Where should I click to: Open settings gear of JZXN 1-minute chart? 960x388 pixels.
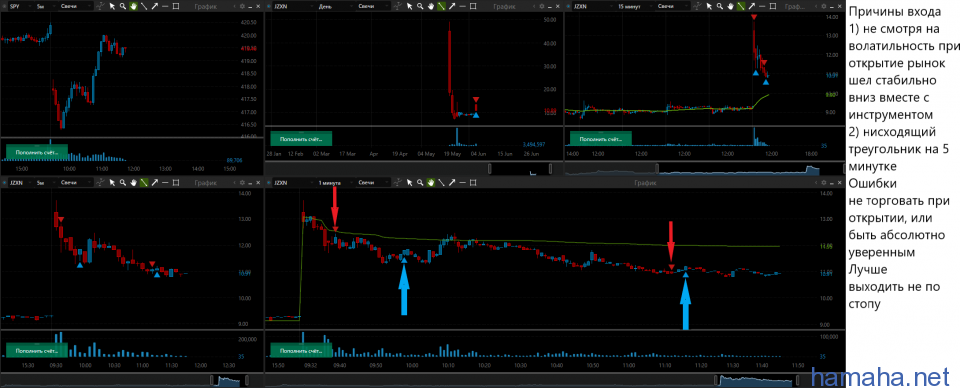[x=823, y=182]
